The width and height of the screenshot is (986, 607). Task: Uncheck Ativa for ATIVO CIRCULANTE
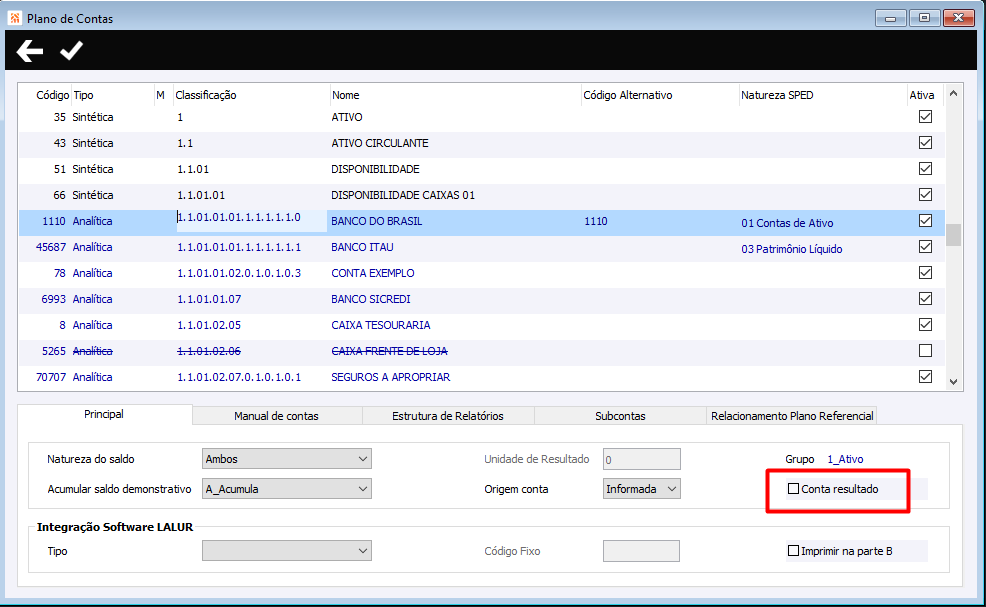925,143
